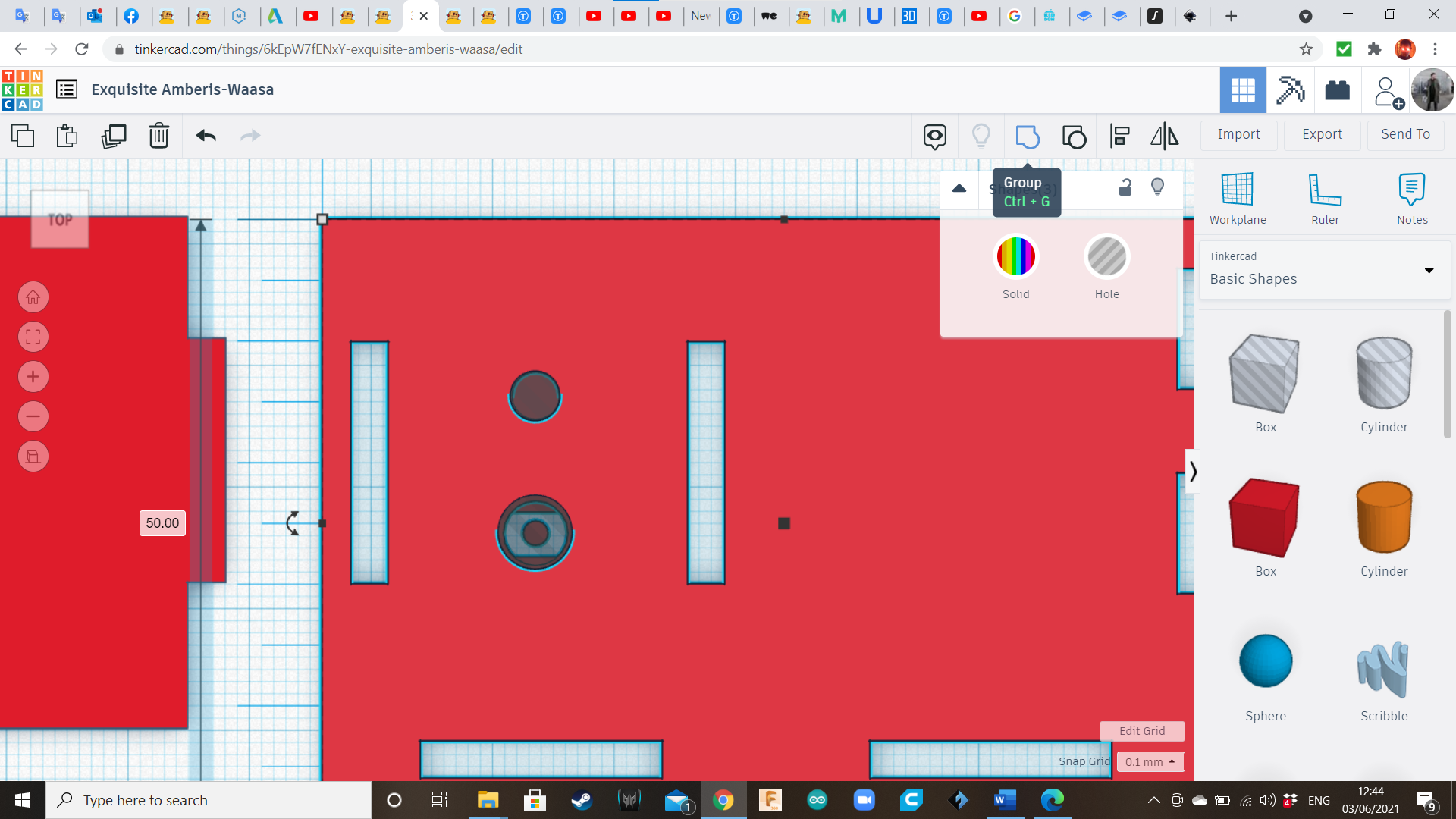The image size is (1456, 819).
Task: Open the Export menu
Action: [1322, 134]
